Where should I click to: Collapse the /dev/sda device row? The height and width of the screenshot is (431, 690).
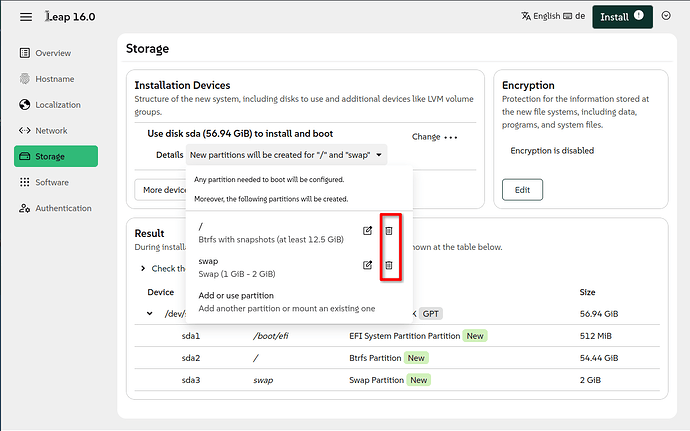click(x=150, y=314)
